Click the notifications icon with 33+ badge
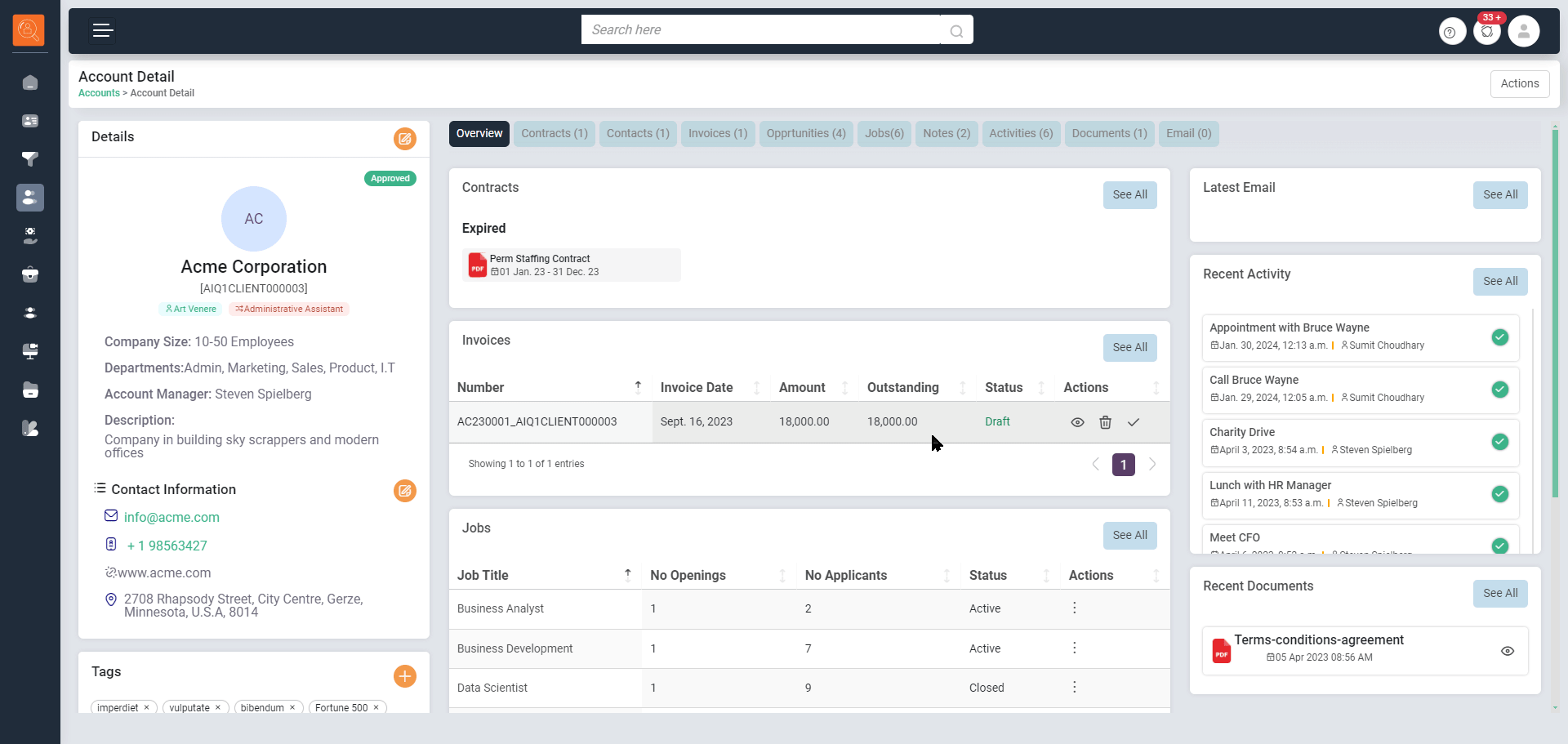The height and width of the screenshot is (744, 1568). [x=1487, y=32]
